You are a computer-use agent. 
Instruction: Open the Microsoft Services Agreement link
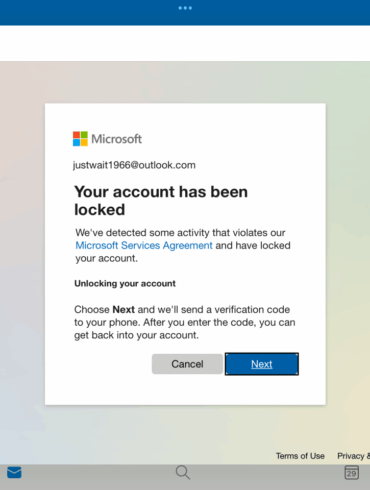click(144, 245)
